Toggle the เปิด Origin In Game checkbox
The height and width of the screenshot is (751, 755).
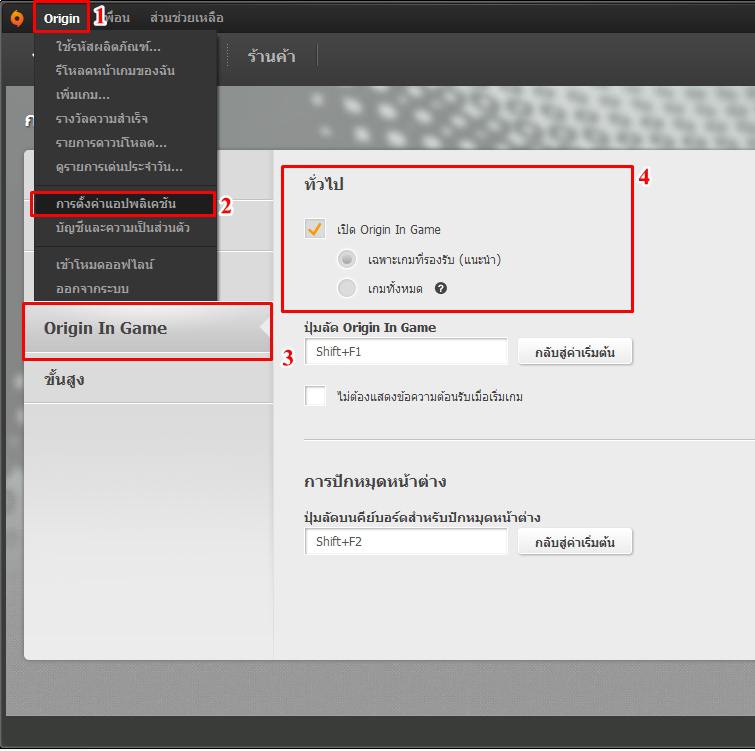[315, 229]
